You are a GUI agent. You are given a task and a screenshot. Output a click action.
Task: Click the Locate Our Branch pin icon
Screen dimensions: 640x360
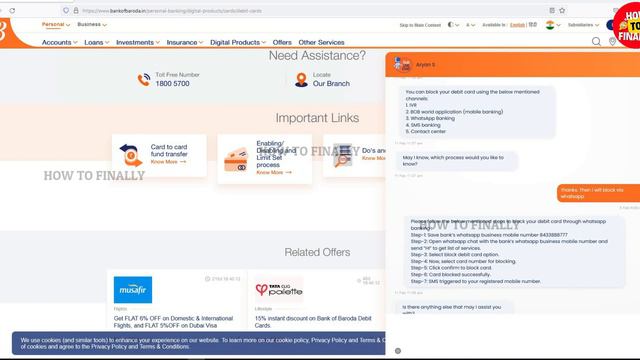[301, 80]
